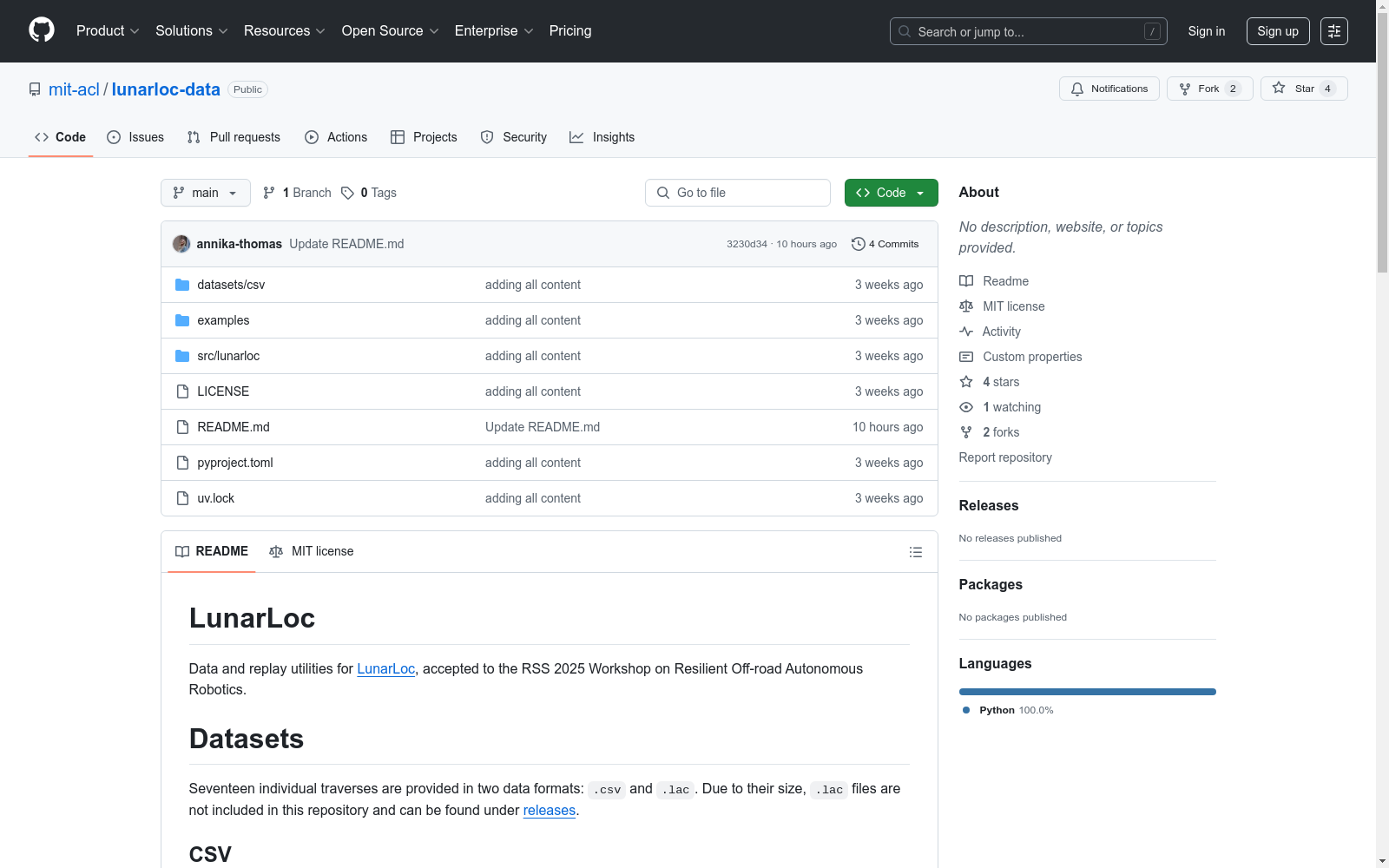Open the main branch selector dropdown
Image resolution: width=1389 pixels, height=868 pixels.
point(206,193)
